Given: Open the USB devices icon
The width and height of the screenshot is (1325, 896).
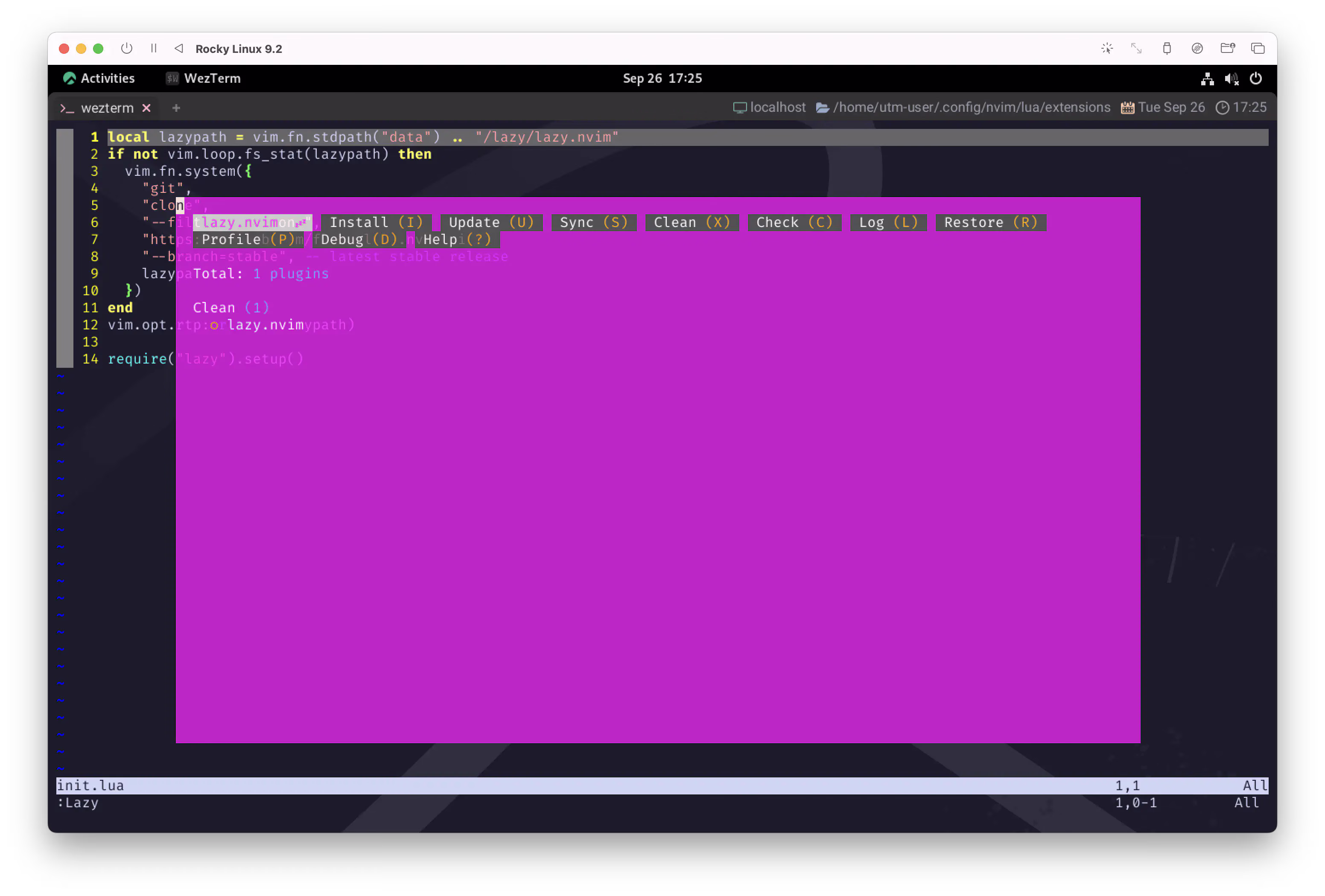Looking at the screenshot, I should (1167, 49).
